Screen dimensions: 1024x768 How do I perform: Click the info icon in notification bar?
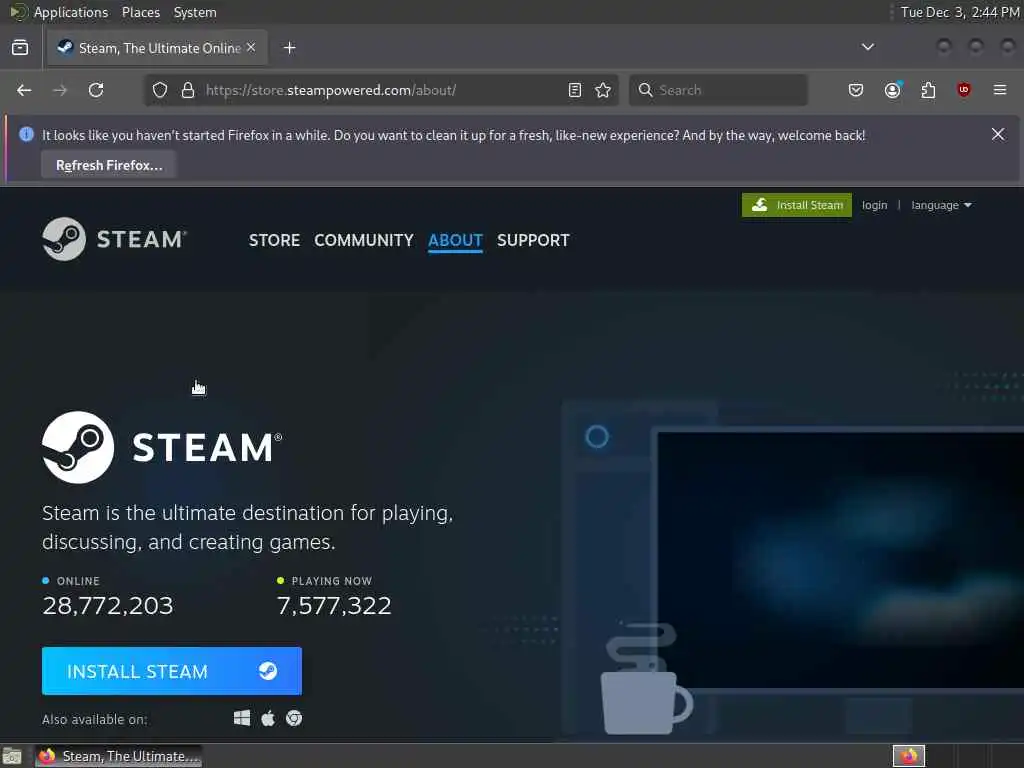(x=26, y=135)
